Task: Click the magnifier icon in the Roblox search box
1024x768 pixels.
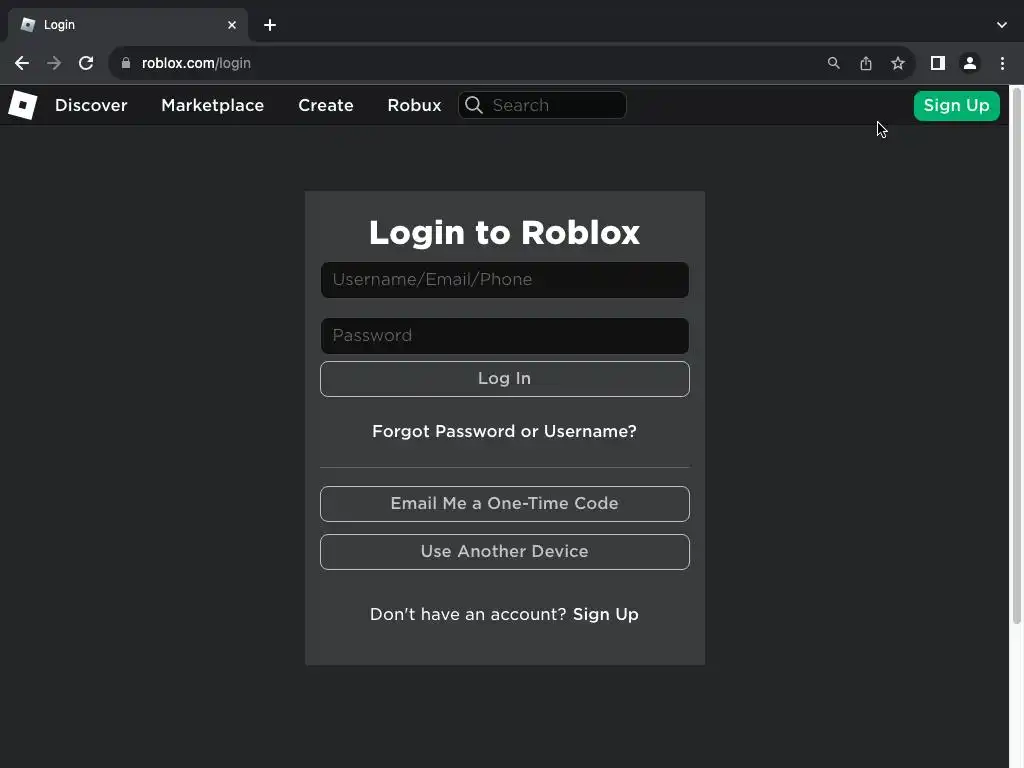Action: tap(474, 105)
